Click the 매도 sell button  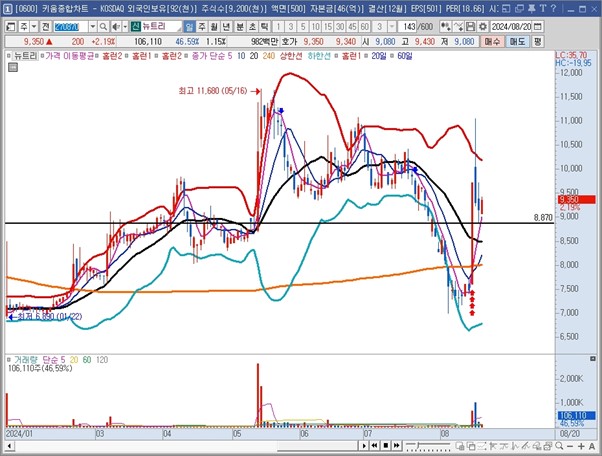click(x=517, y=41)
